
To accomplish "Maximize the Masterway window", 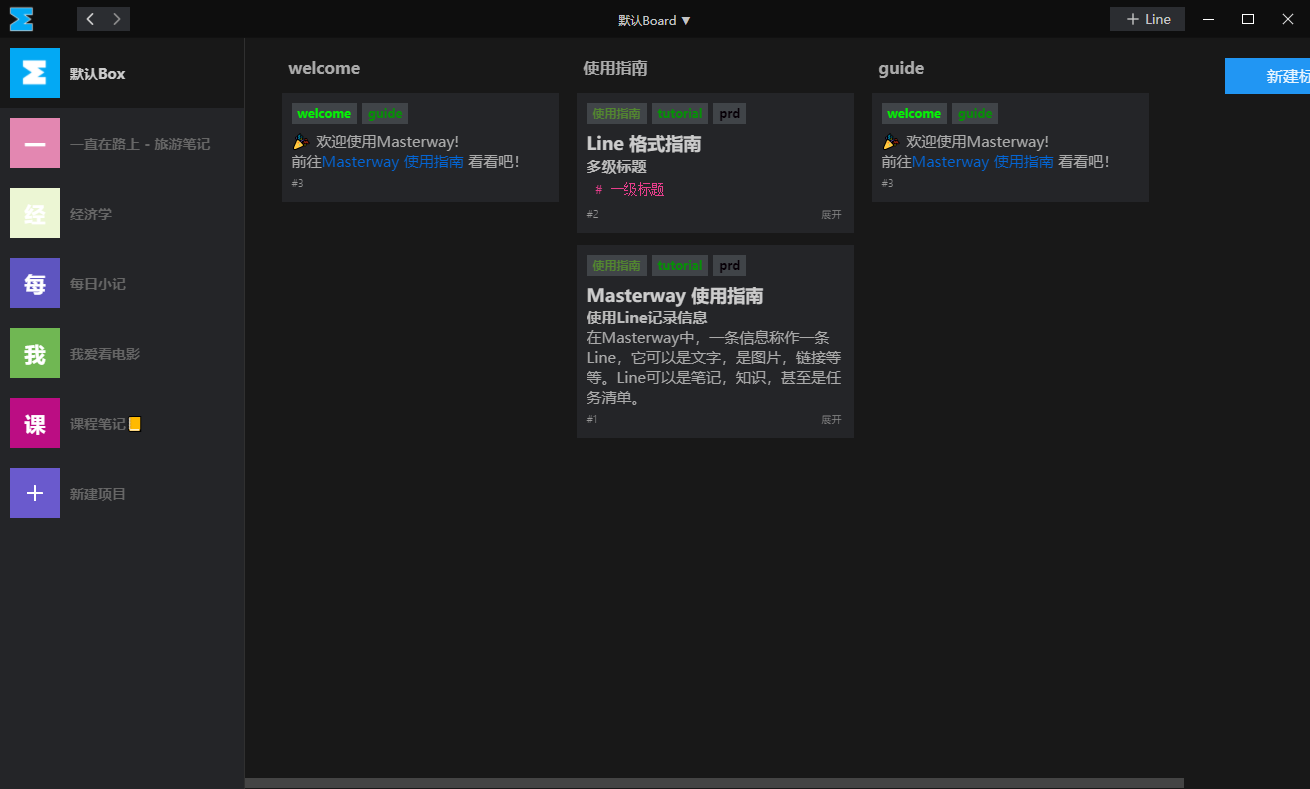I will 1248,19.
